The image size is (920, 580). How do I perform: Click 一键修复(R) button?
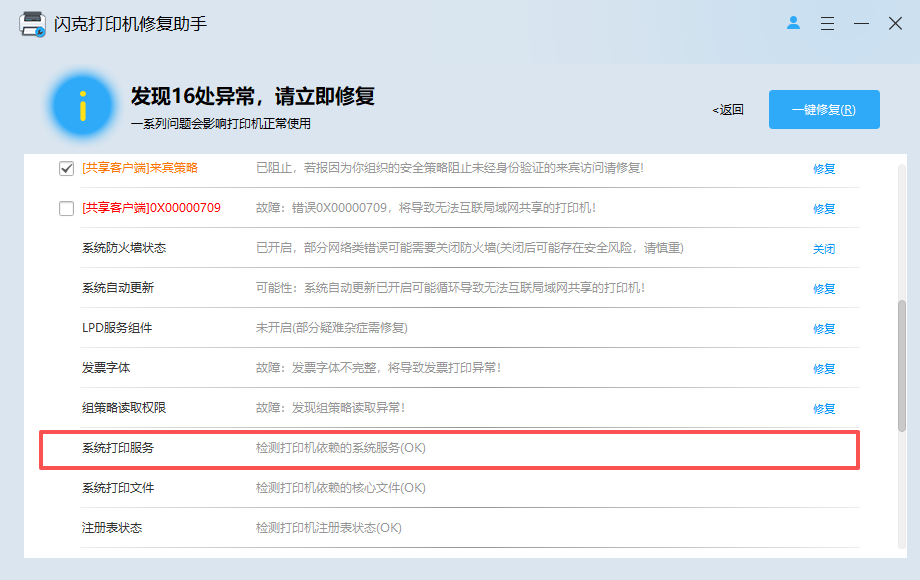point(824,110)
